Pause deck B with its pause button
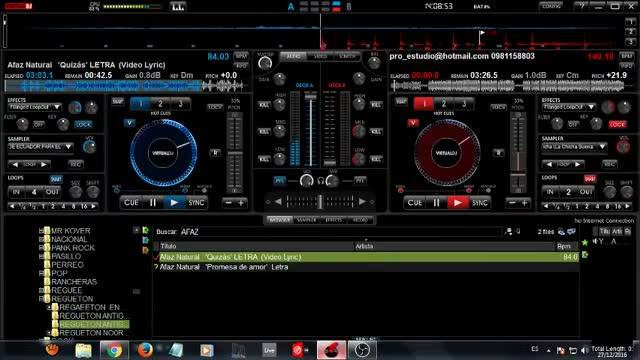 click(x=436, y=202)
